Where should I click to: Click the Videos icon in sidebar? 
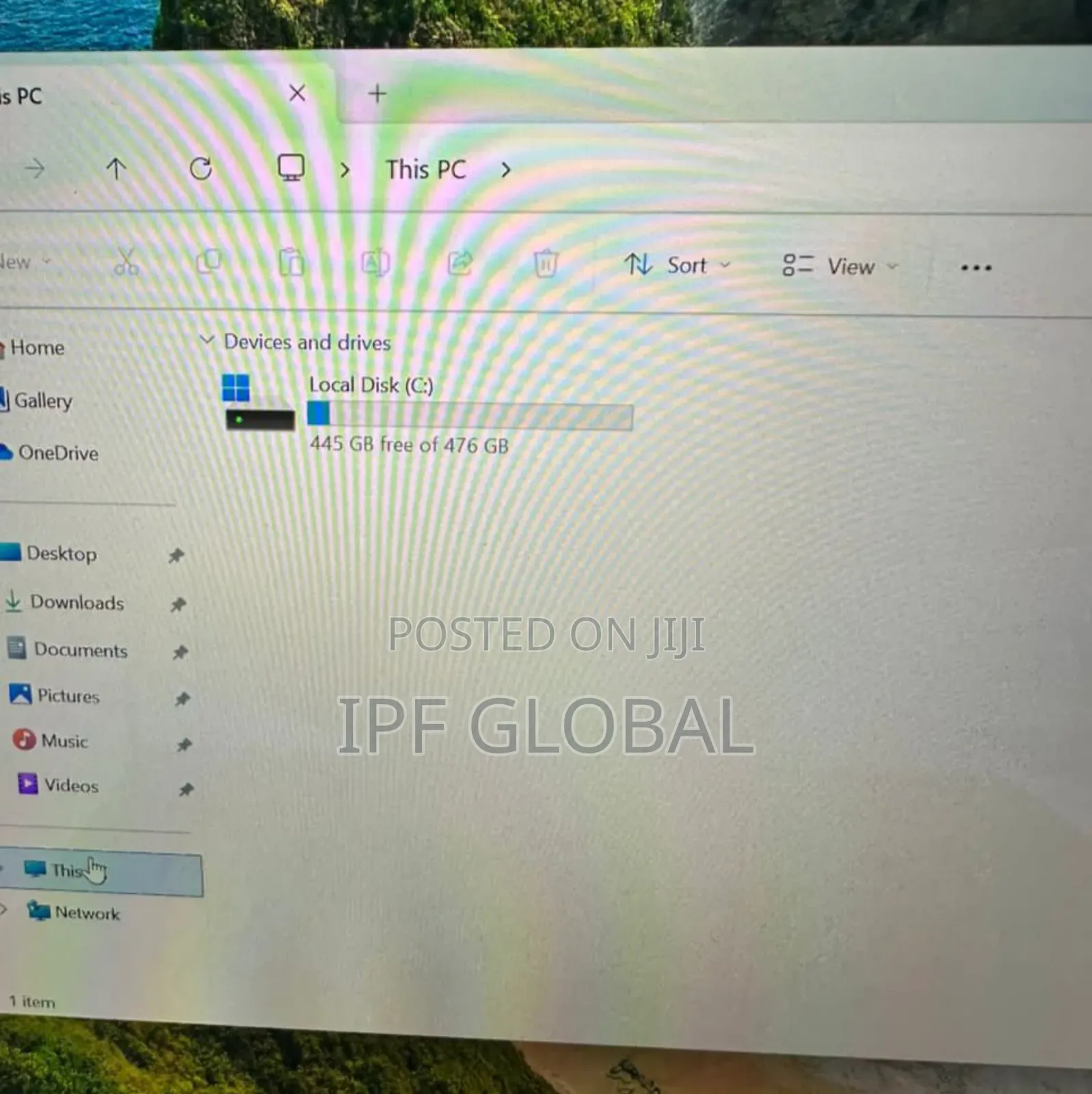(27, 784)
